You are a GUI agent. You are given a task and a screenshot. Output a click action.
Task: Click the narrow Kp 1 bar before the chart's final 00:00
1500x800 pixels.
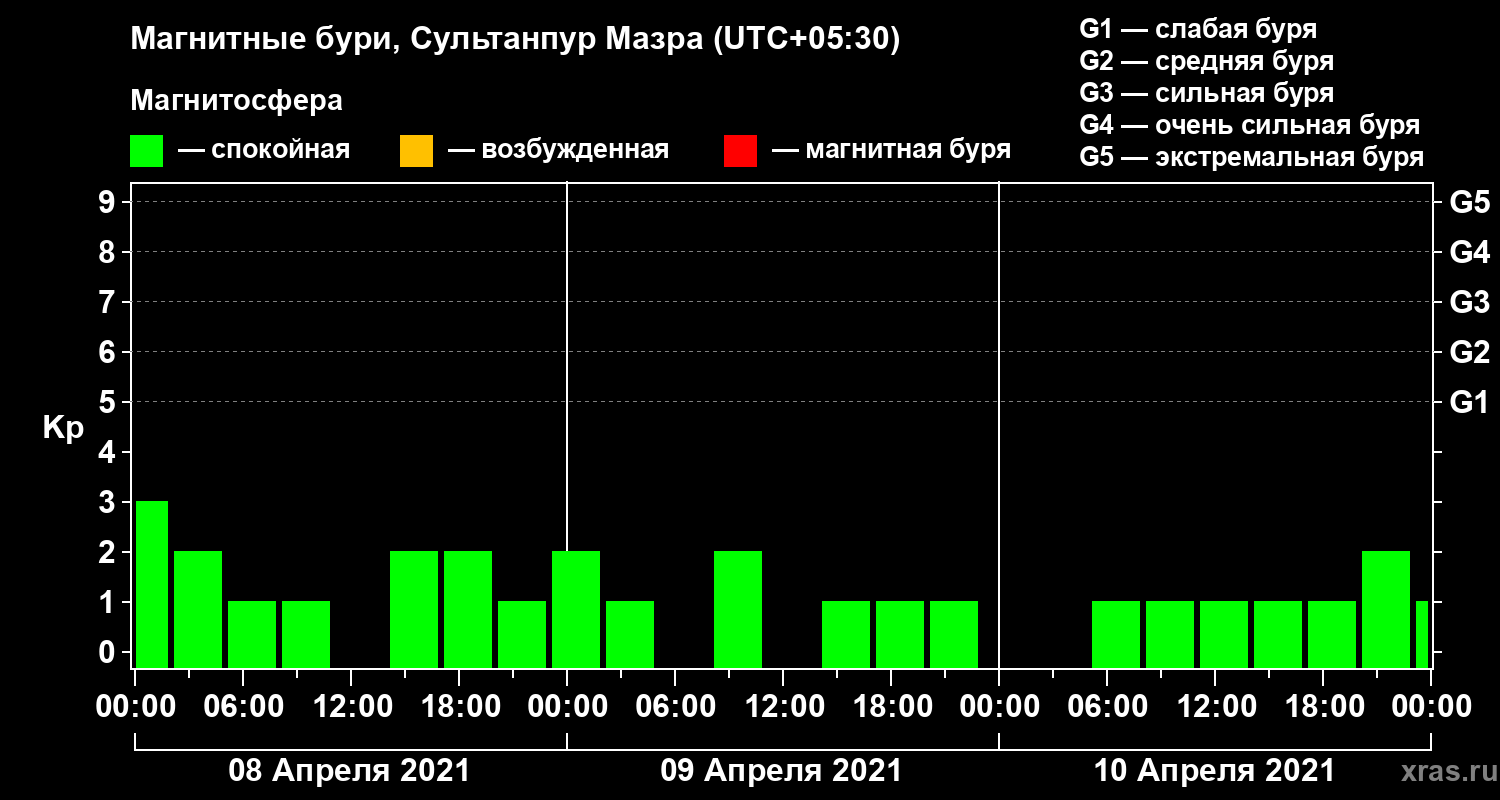click(1422, 634)
